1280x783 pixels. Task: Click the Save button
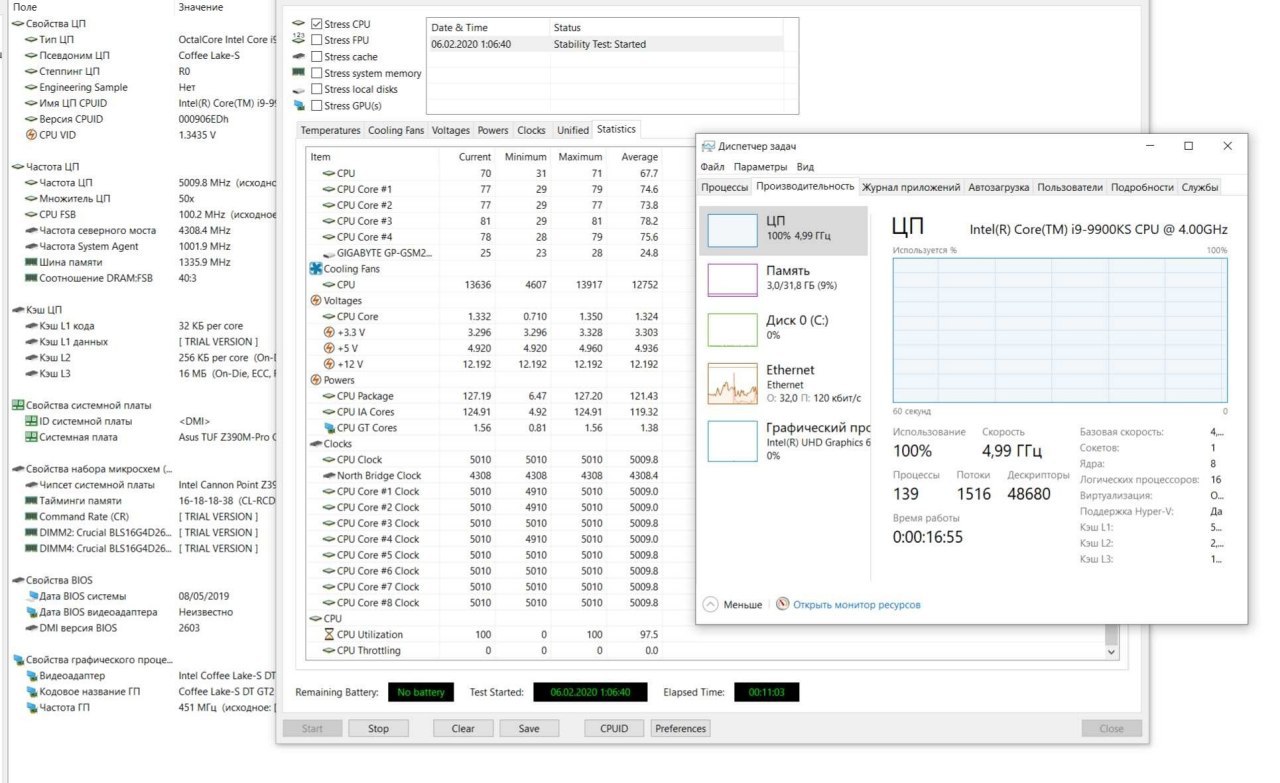coord(529,728)
